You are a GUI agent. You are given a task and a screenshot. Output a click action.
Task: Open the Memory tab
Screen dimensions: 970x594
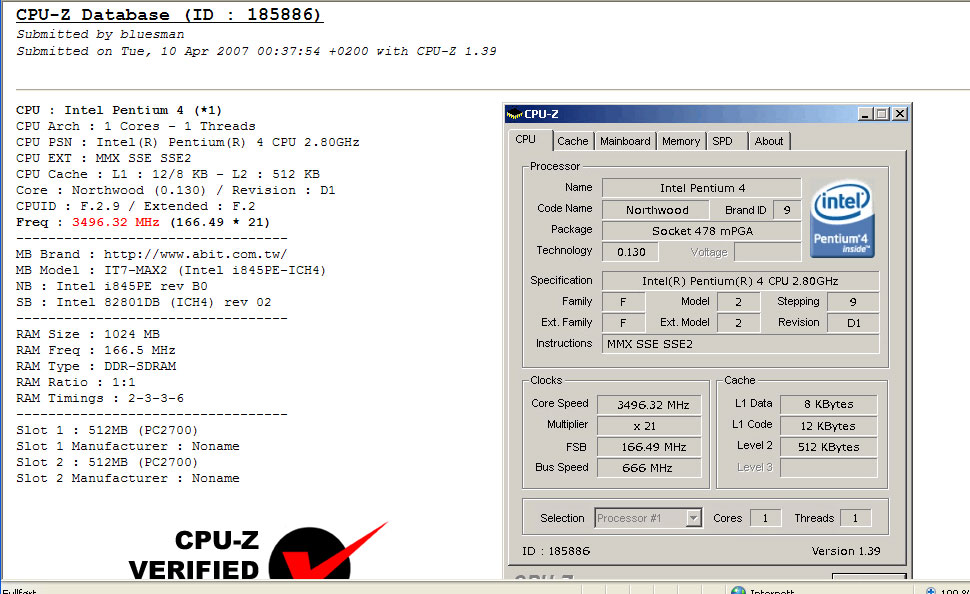pyautogui.click(x=680, y=141)
